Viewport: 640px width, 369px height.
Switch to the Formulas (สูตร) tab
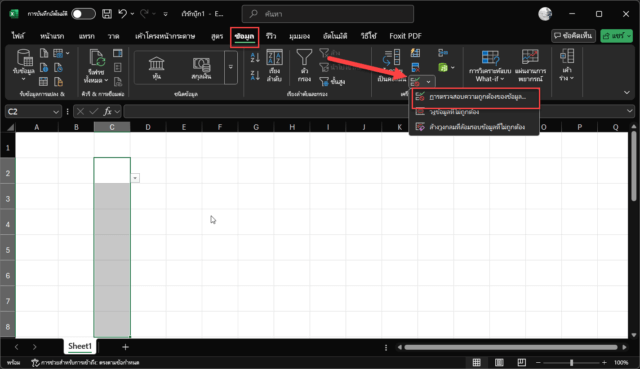pyautogui.click(x=217, y=36)
